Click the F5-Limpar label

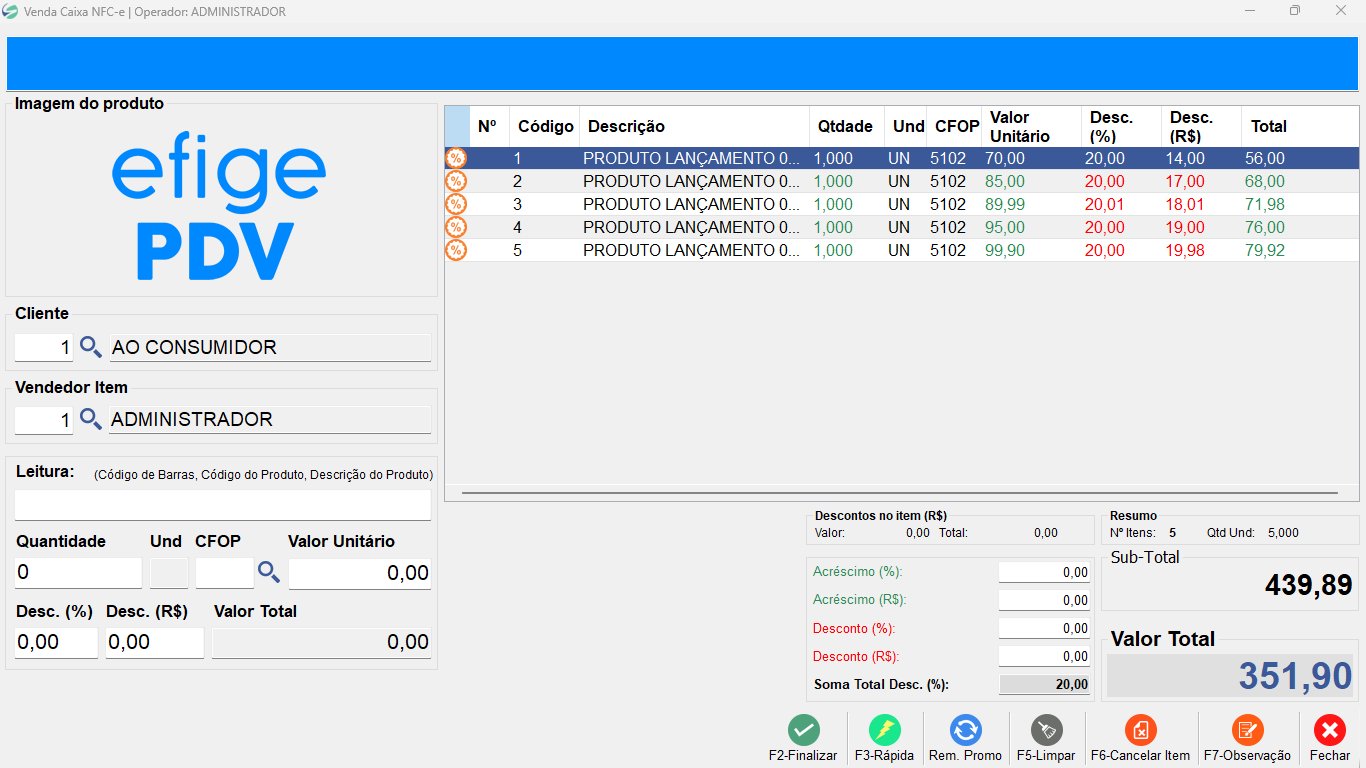(1046, 756)
